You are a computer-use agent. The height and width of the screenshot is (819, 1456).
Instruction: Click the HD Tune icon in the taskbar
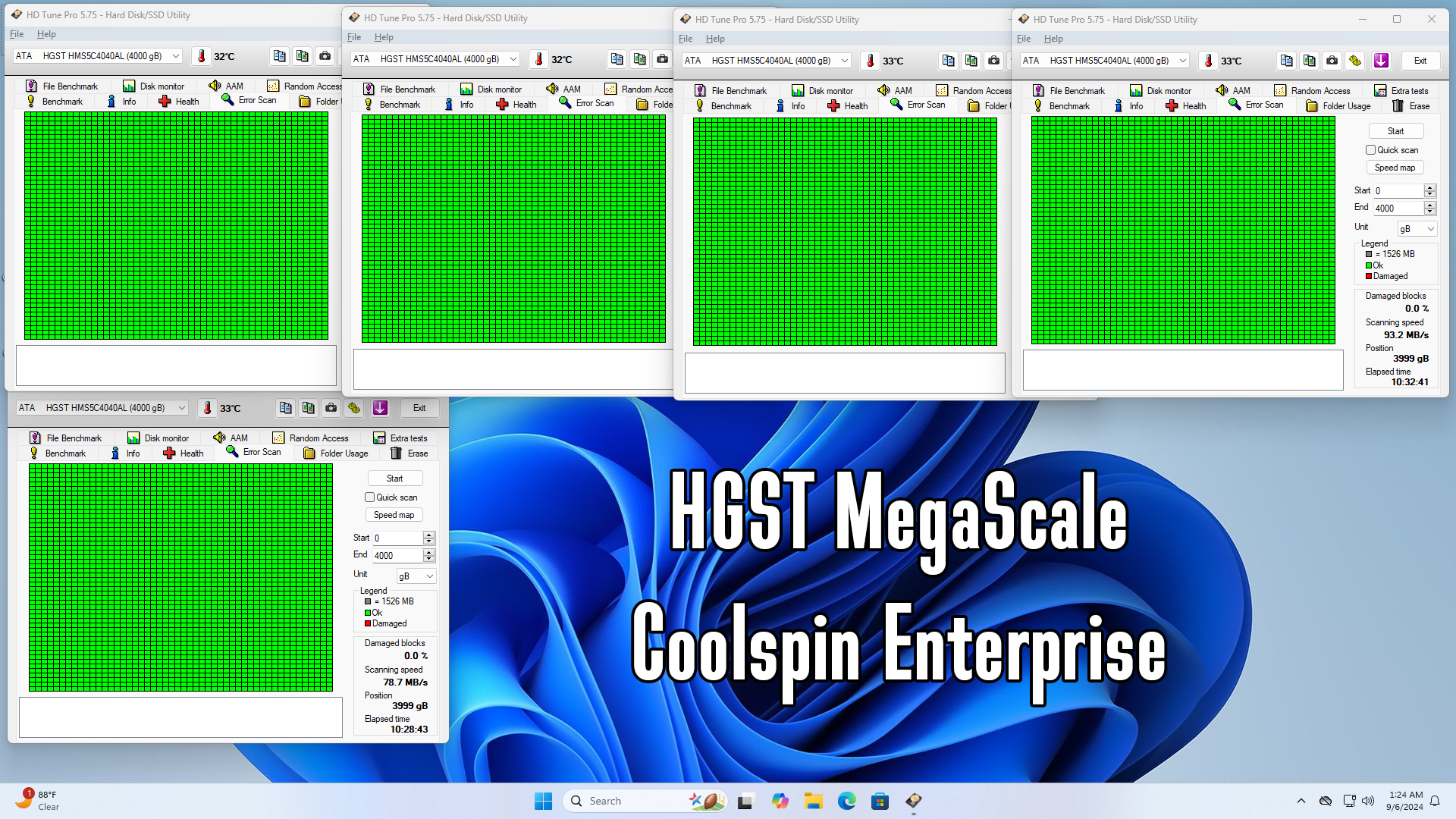coord(913,802)
